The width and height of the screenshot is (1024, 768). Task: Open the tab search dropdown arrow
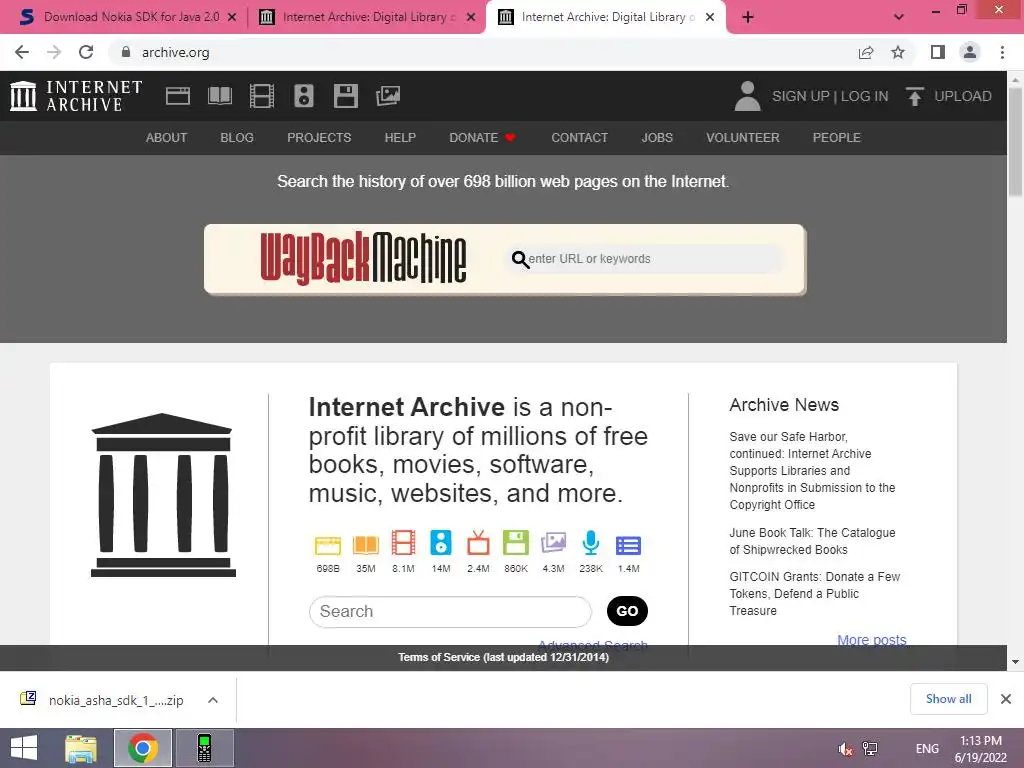tap(899, 17)
